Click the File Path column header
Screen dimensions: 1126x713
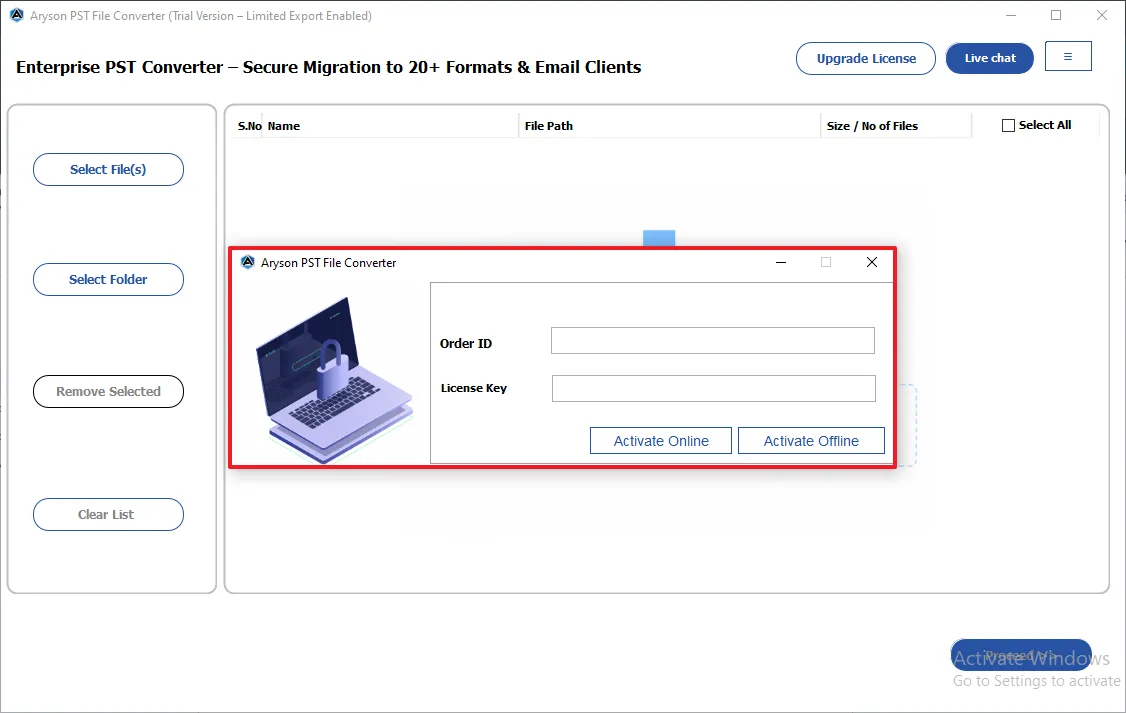pos(669,126)
